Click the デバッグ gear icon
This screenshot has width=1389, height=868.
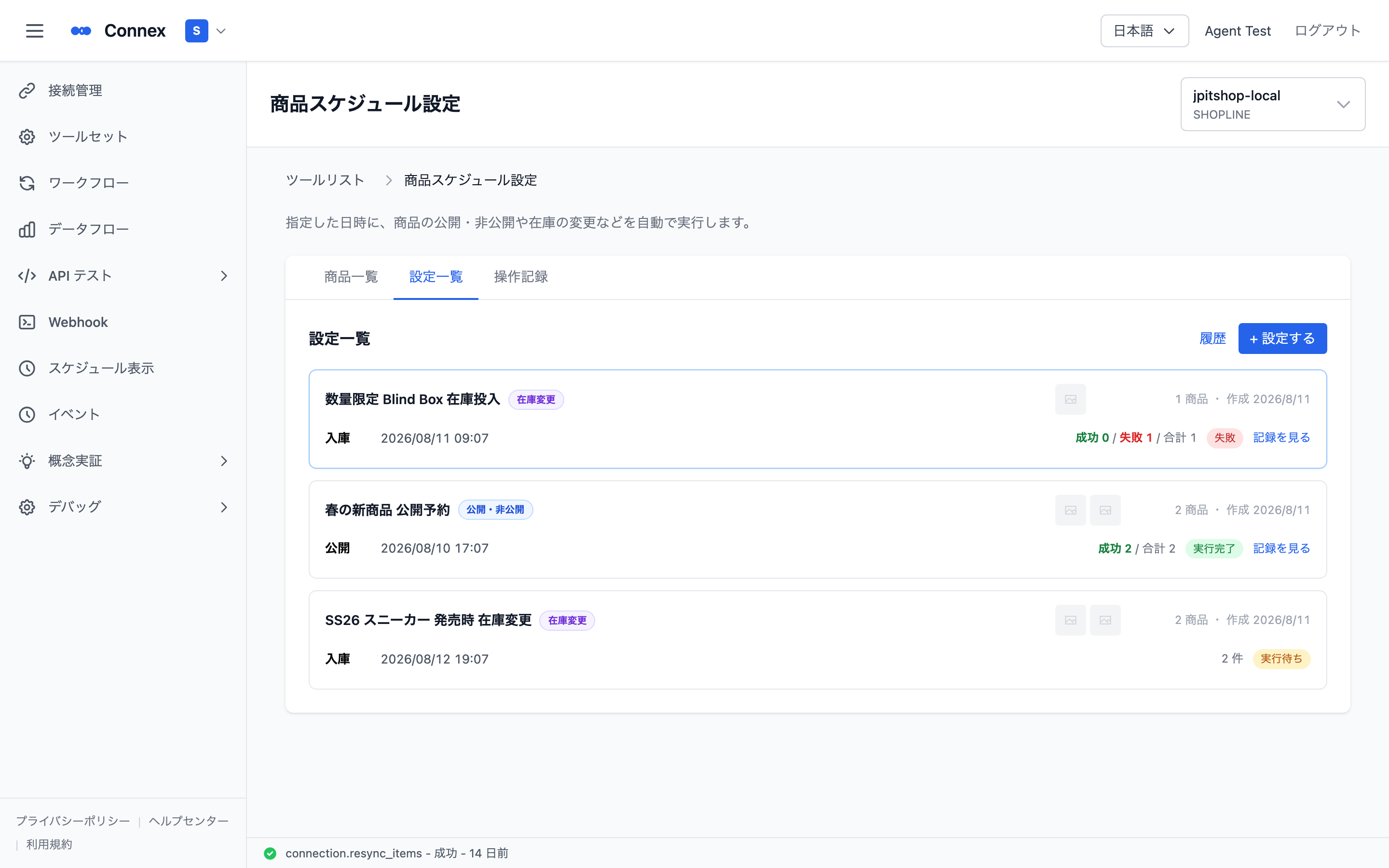pos(27,507)
